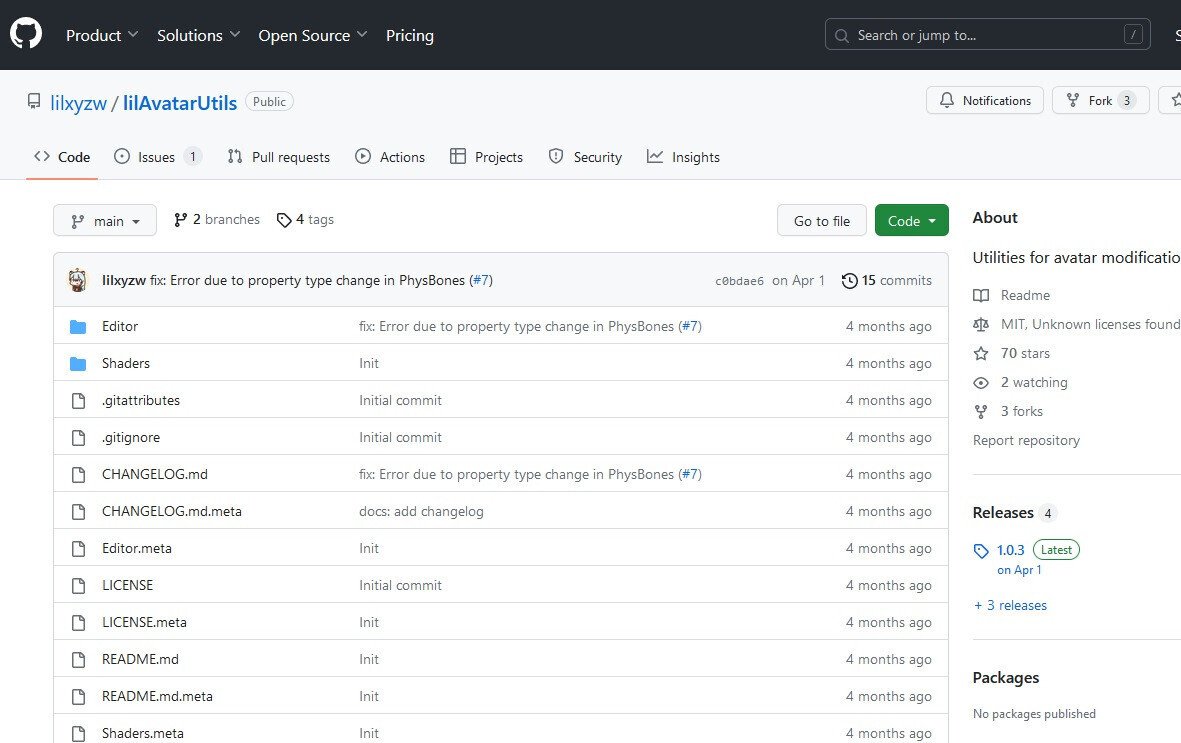Switch to the Code tab
Screen dimensions: 1181x743
click(x=62, y=157)
